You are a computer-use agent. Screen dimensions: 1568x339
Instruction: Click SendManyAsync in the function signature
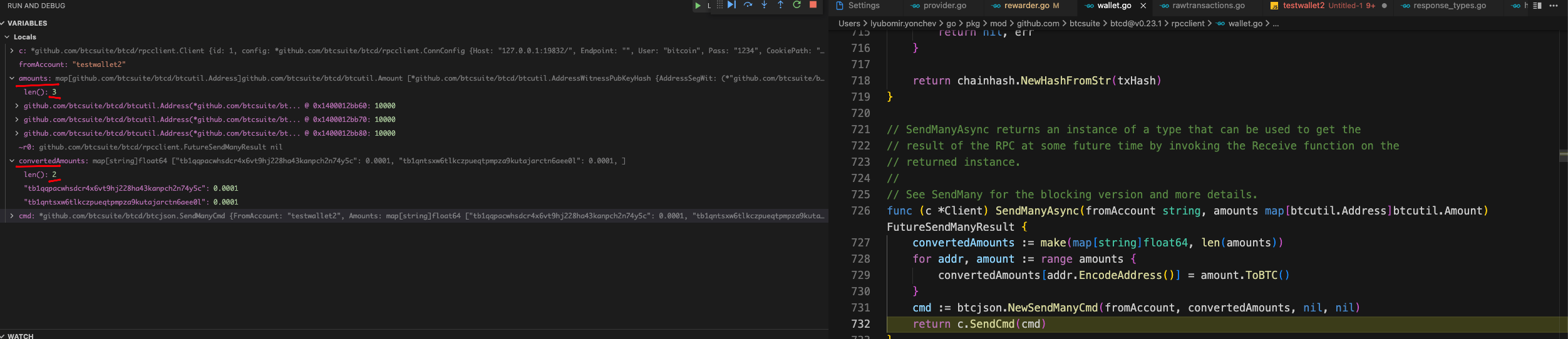click(x=1037, y=211)
